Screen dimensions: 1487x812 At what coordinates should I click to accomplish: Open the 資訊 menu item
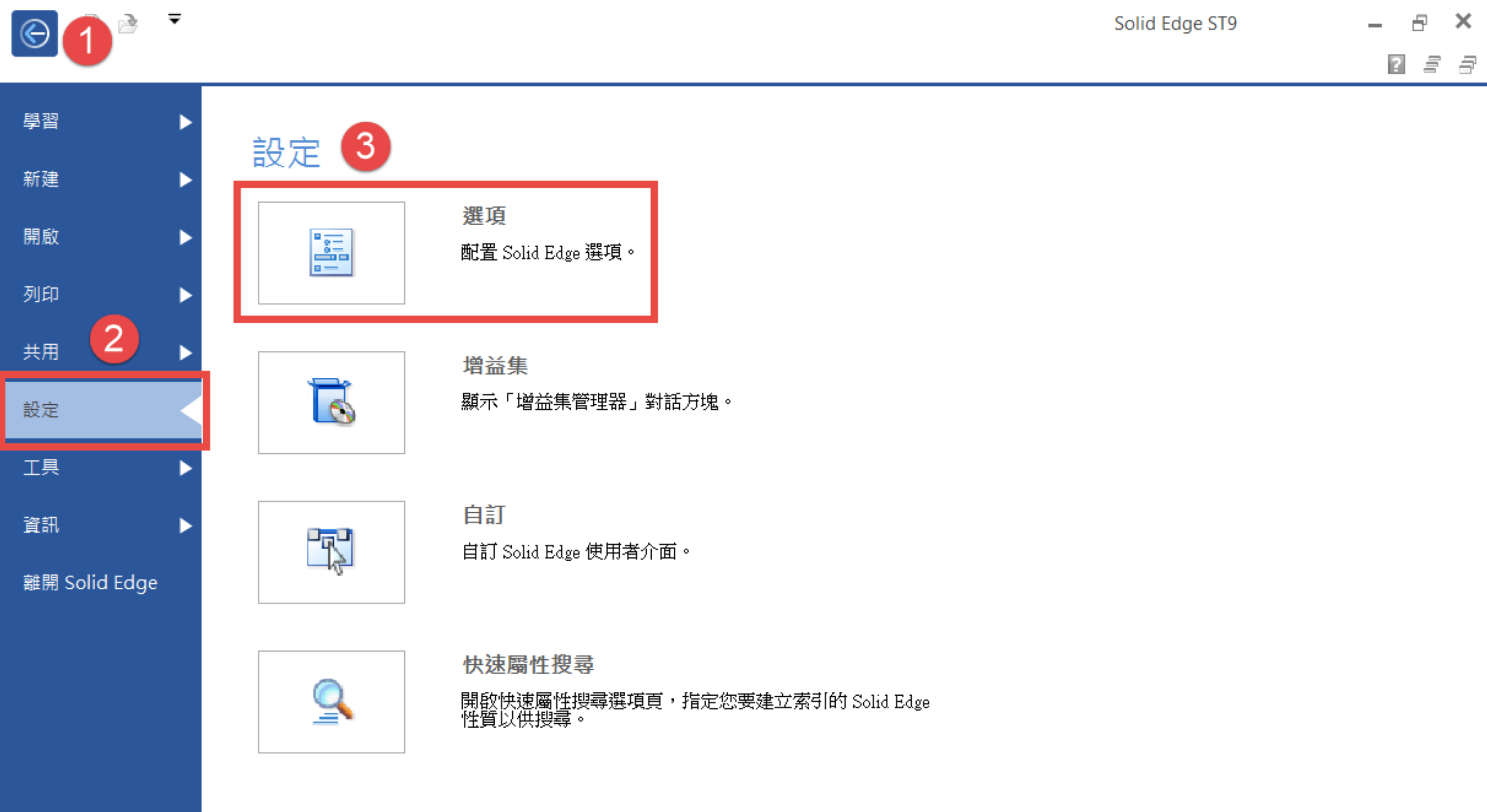(x=101, y=525)
